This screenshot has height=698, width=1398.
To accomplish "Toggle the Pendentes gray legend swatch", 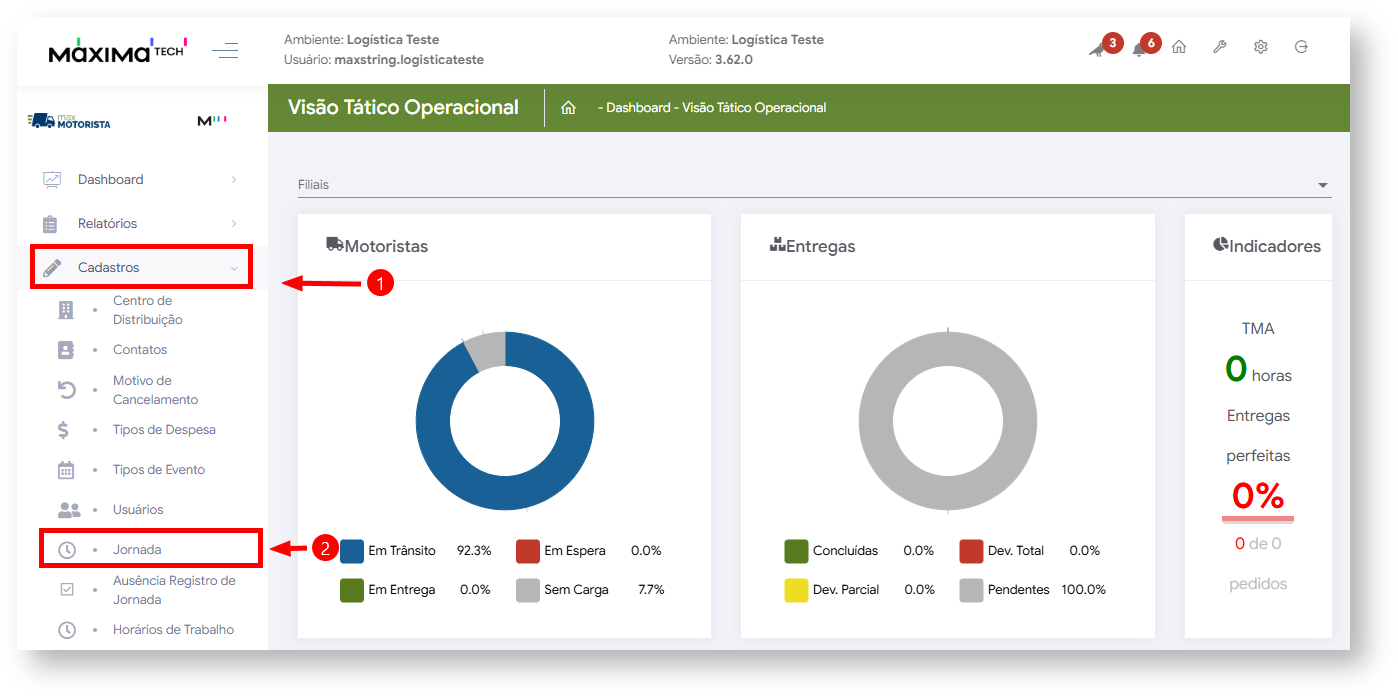I will click(x=971, y=590).
